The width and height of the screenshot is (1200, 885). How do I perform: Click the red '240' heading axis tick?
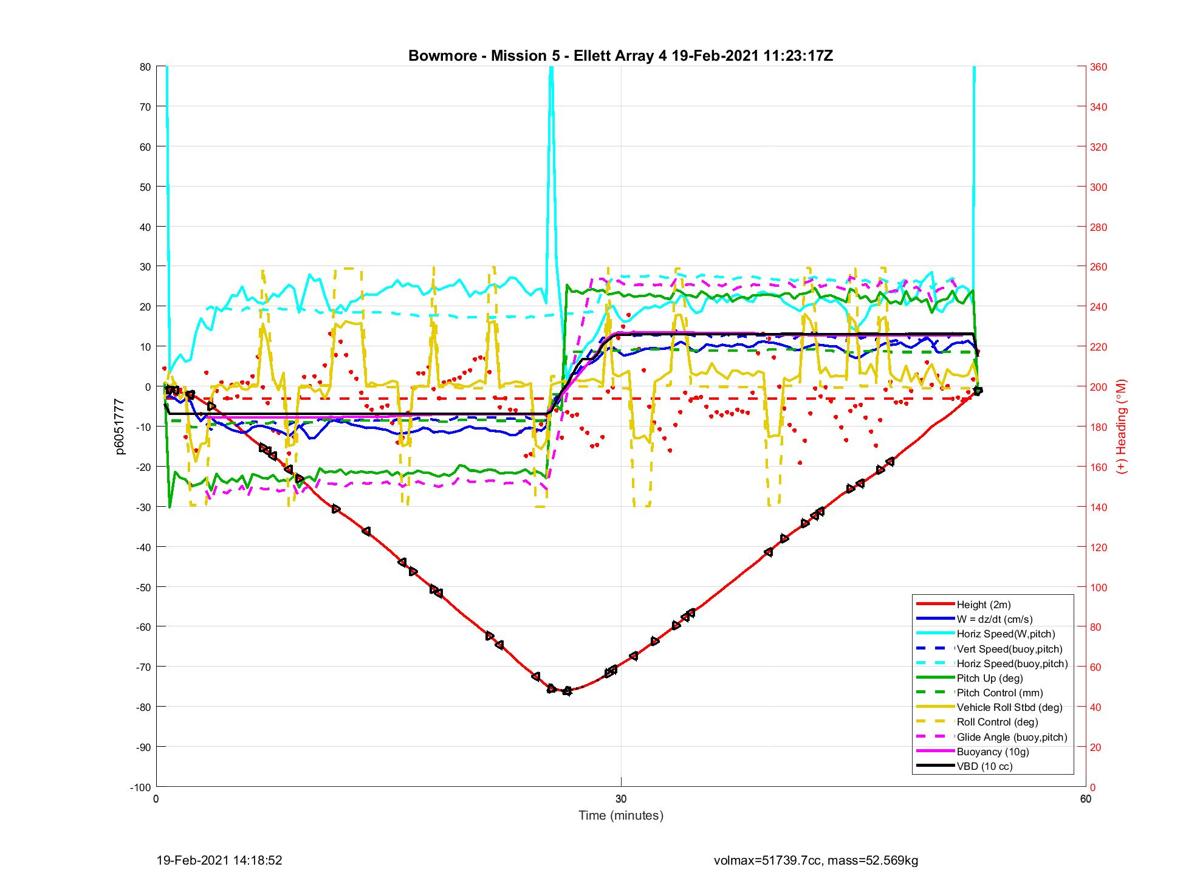[x=1100, y=307]
